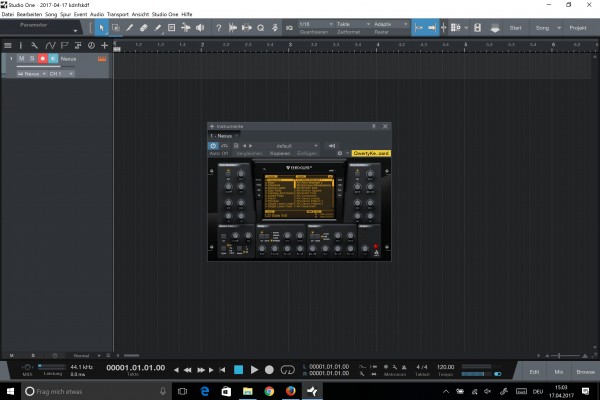Select the Arrow tool

coord(101,28)
